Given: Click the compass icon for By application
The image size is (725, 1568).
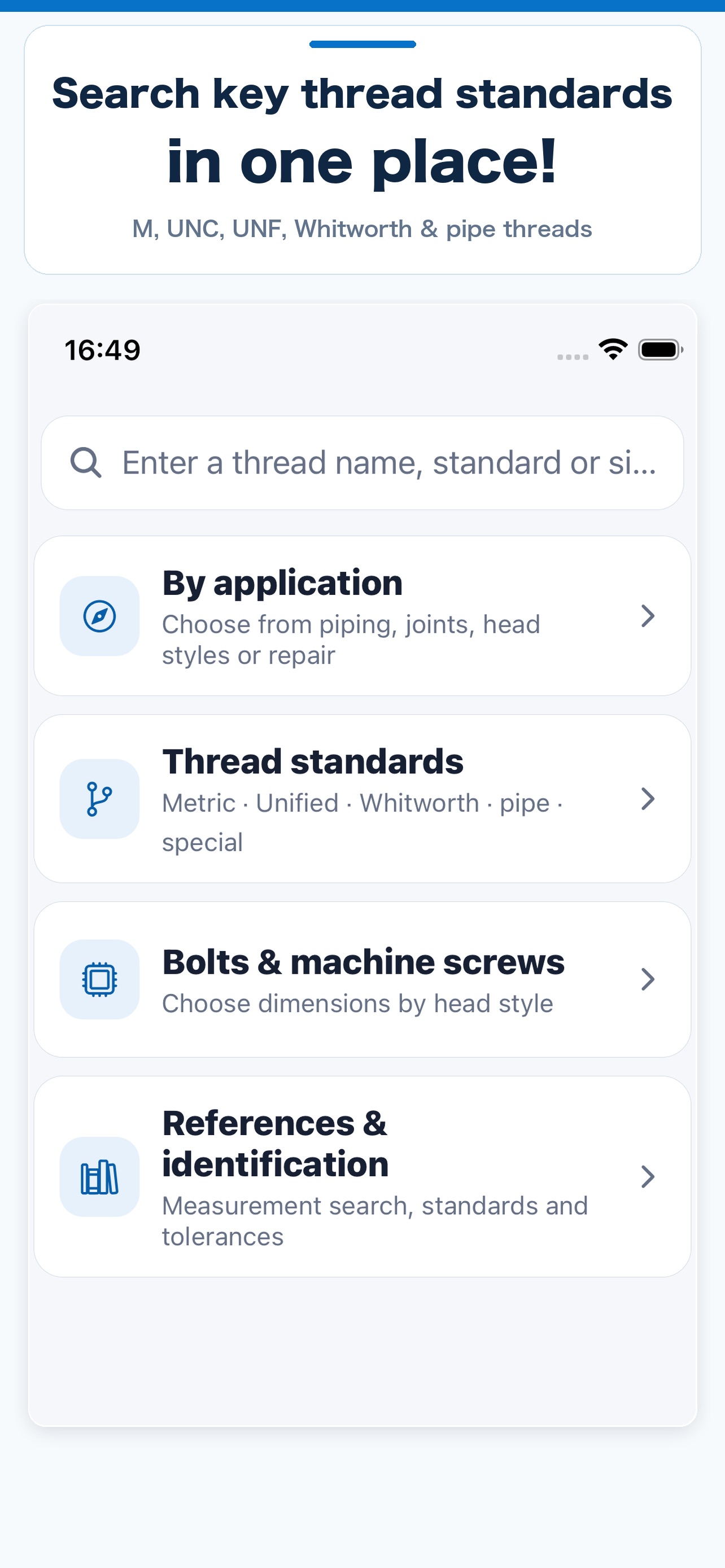Looking at the screenshot, I should [x=99, y=616].
